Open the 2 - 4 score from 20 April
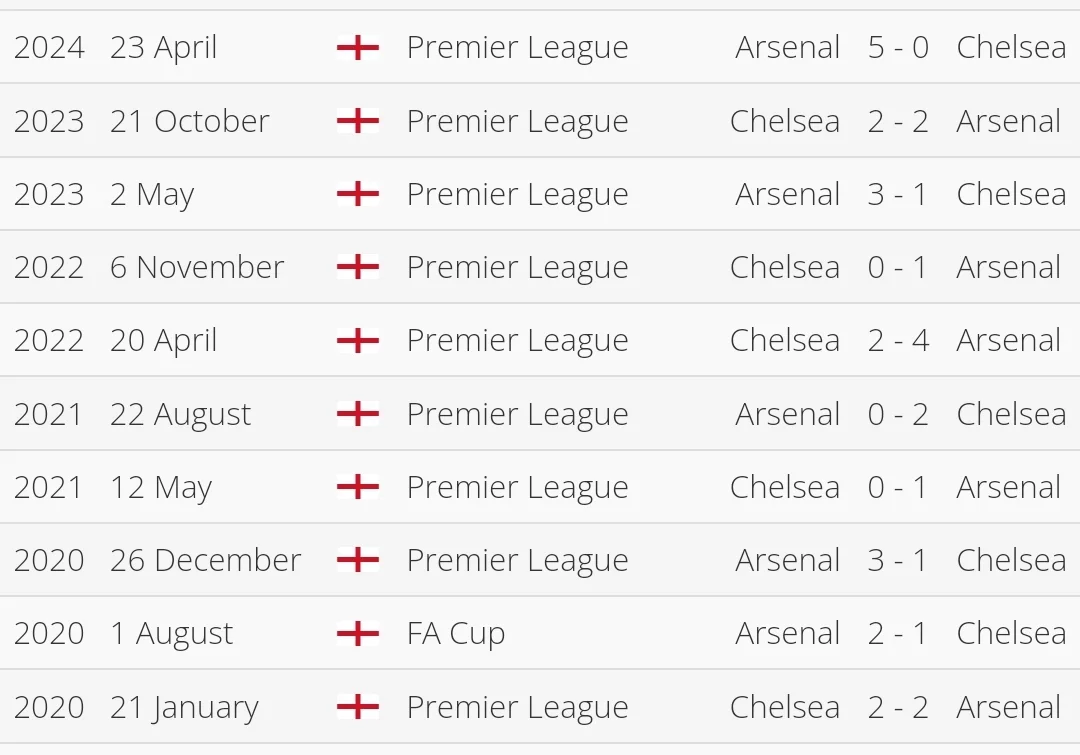This screenshot has width=1080, height=755. click(898, 341)
